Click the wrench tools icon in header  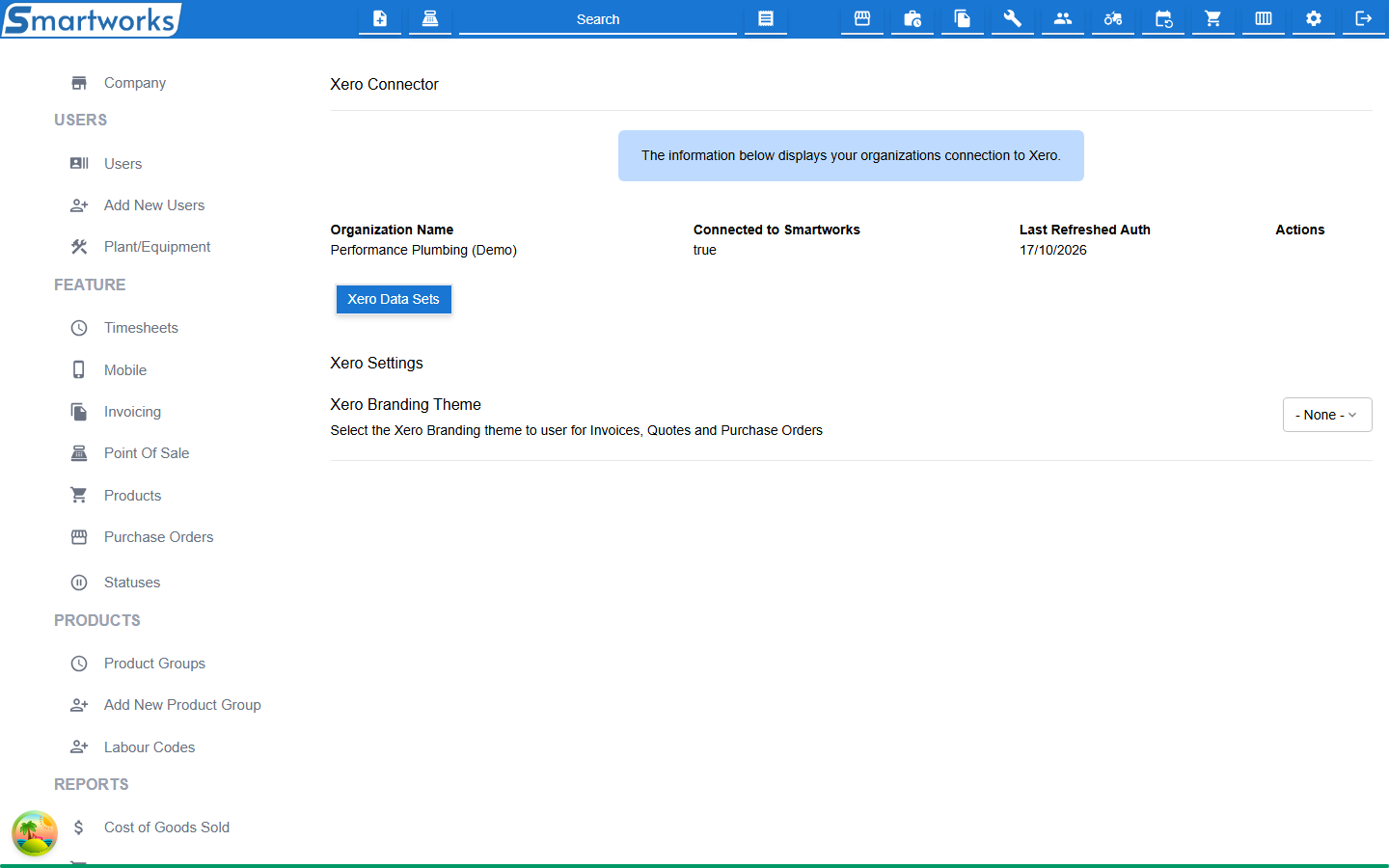[x=1013, y=18]
